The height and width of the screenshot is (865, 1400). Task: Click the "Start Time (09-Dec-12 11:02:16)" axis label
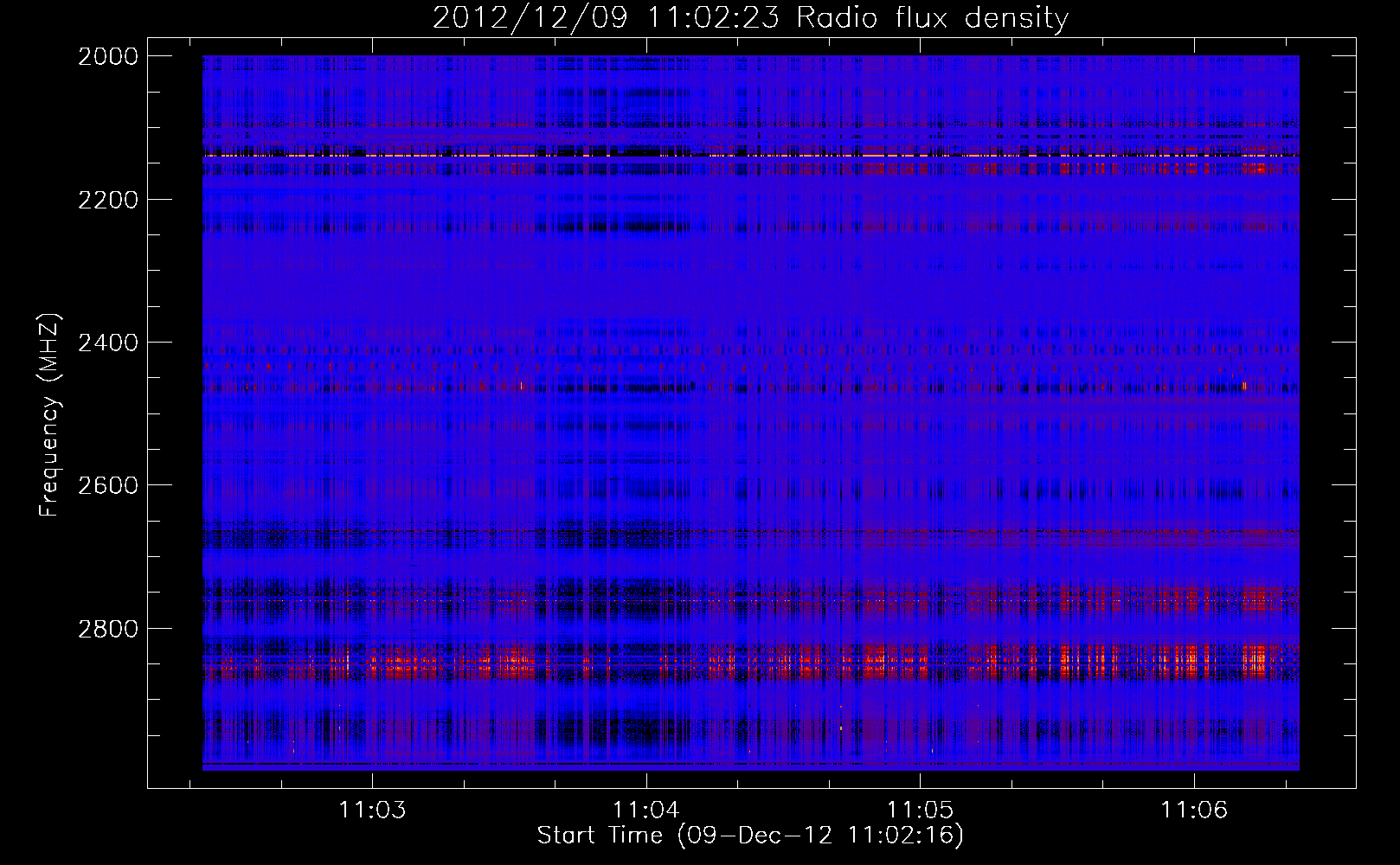(750, 836)
